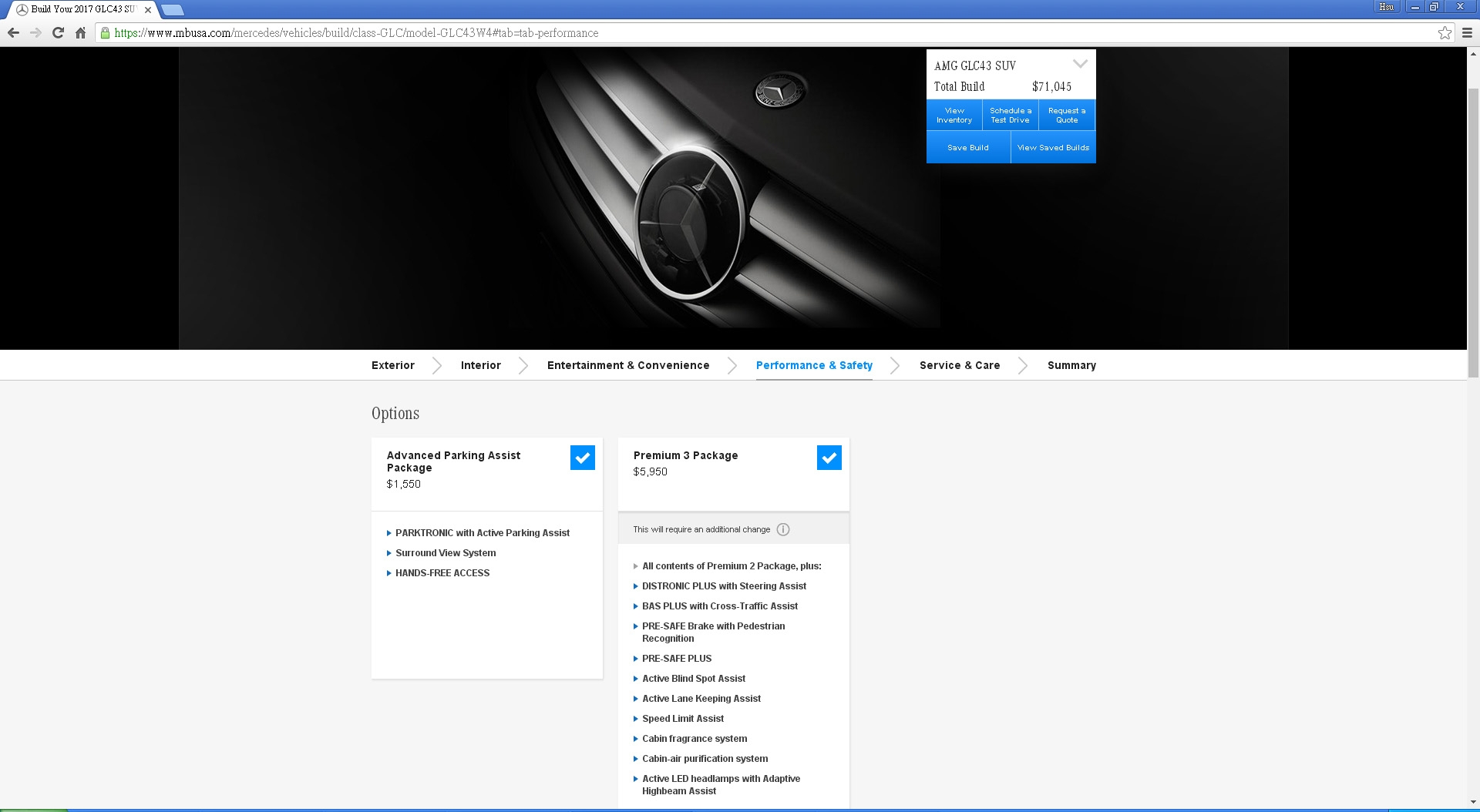Request a Quote
The image size is (1480, 812).
point(1067,115)
